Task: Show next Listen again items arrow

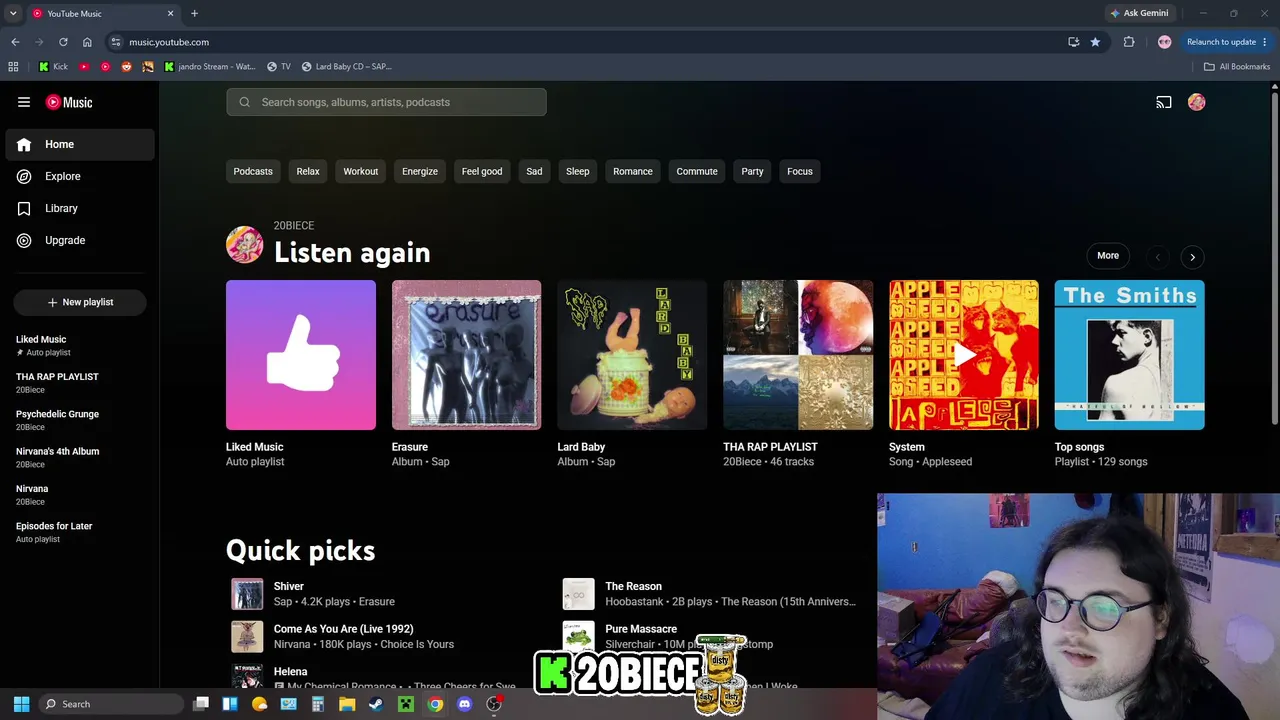Action: [x=1192, y=257]
